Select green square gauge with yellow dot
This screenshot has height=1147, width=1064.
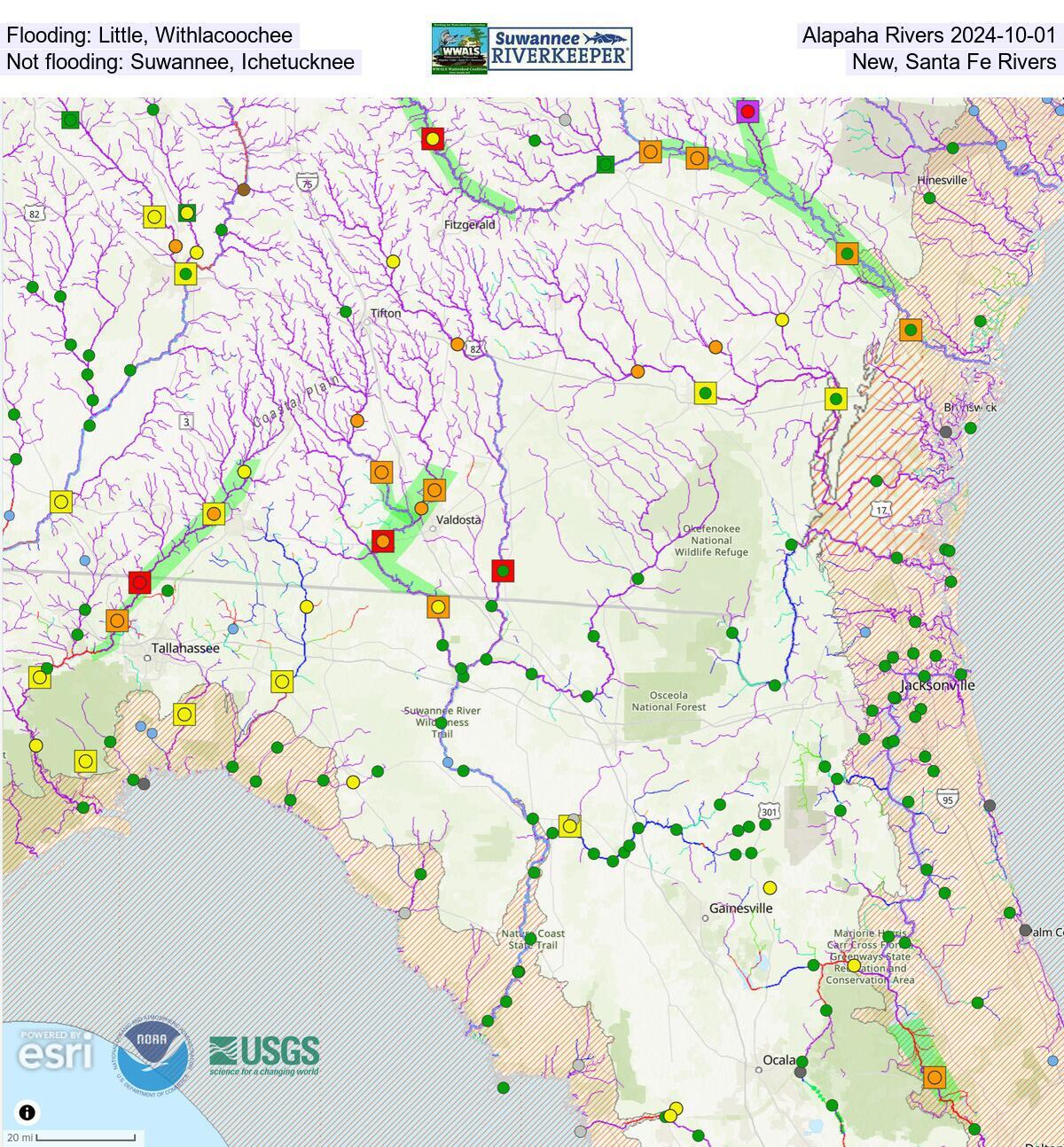[x=186, y=213]
